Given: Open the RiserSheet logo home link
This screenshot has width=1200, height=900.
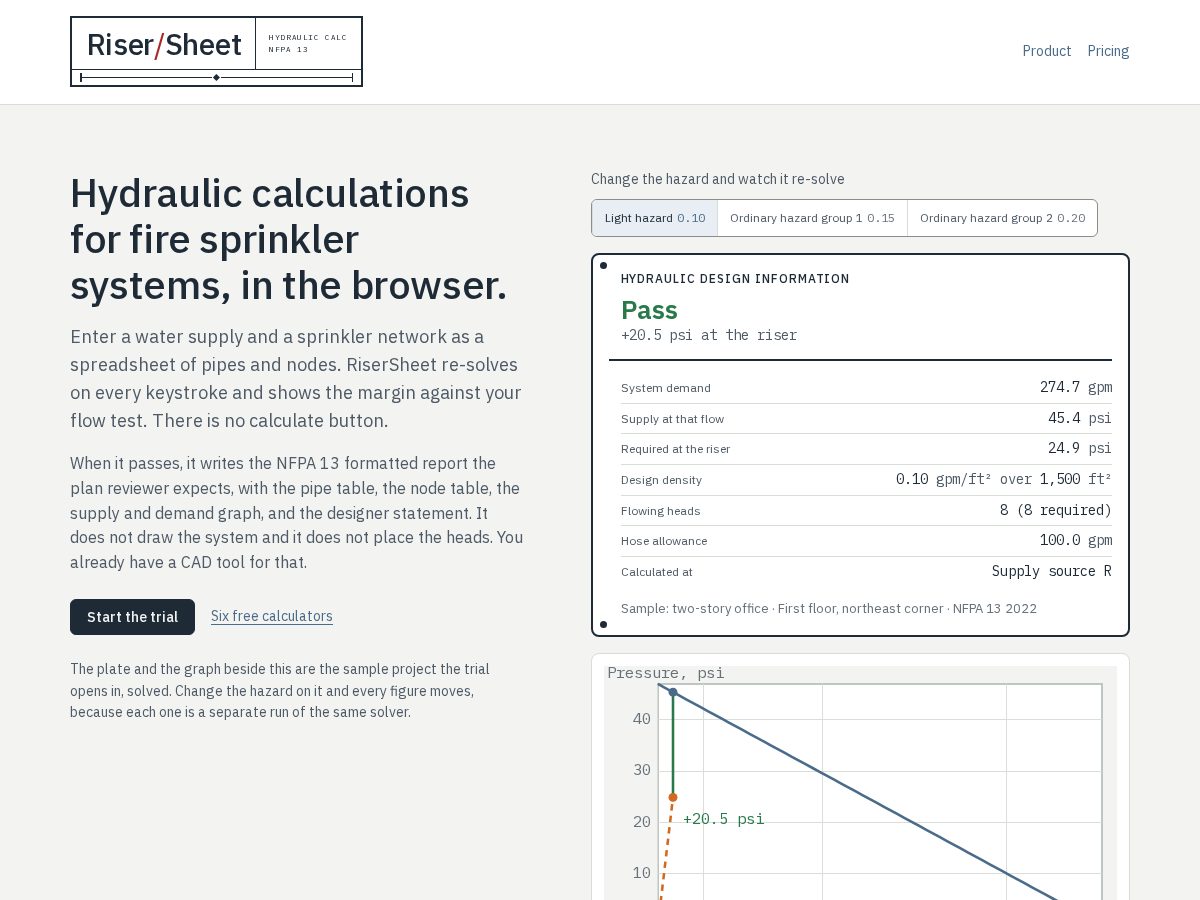Looking at the screenshot, I should pos(216,51).
